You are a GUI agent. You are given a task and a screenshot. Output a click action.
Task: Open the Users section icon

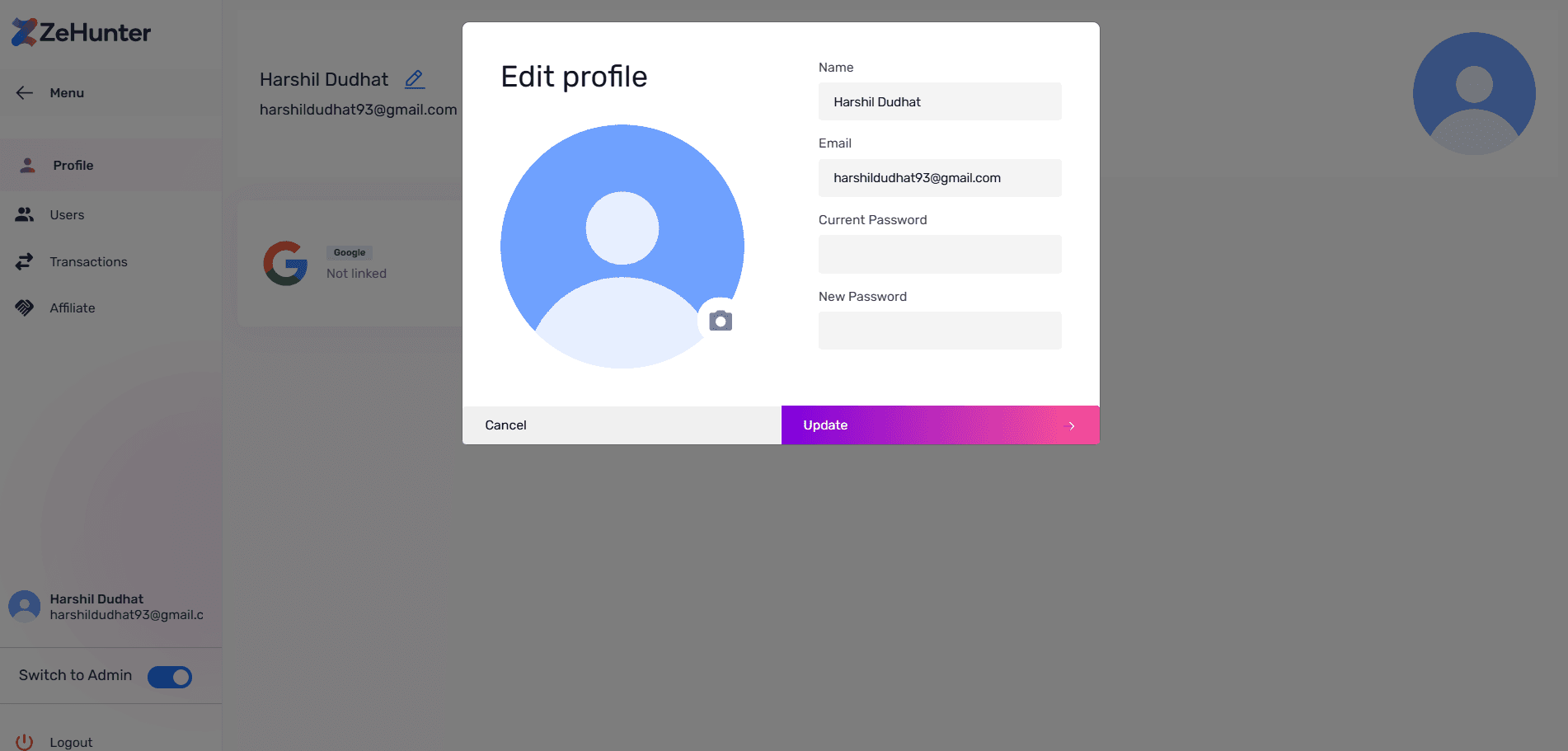click(26, 214)
